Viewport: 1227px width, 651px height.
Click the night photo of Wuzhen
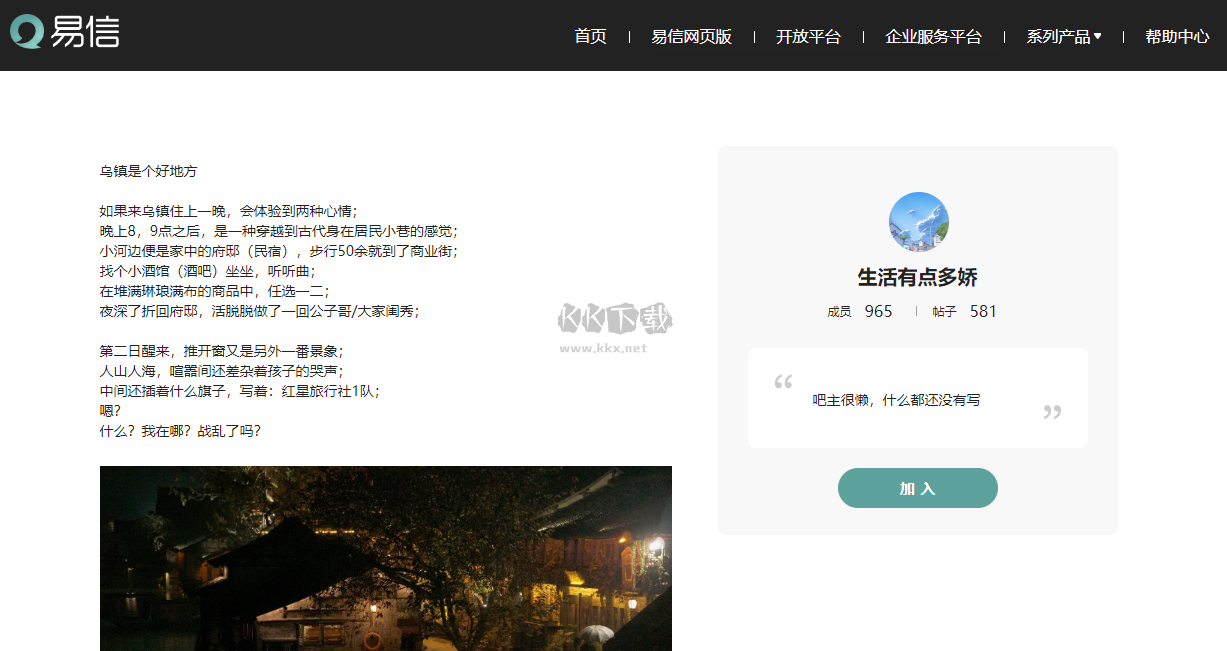(385, 557)
